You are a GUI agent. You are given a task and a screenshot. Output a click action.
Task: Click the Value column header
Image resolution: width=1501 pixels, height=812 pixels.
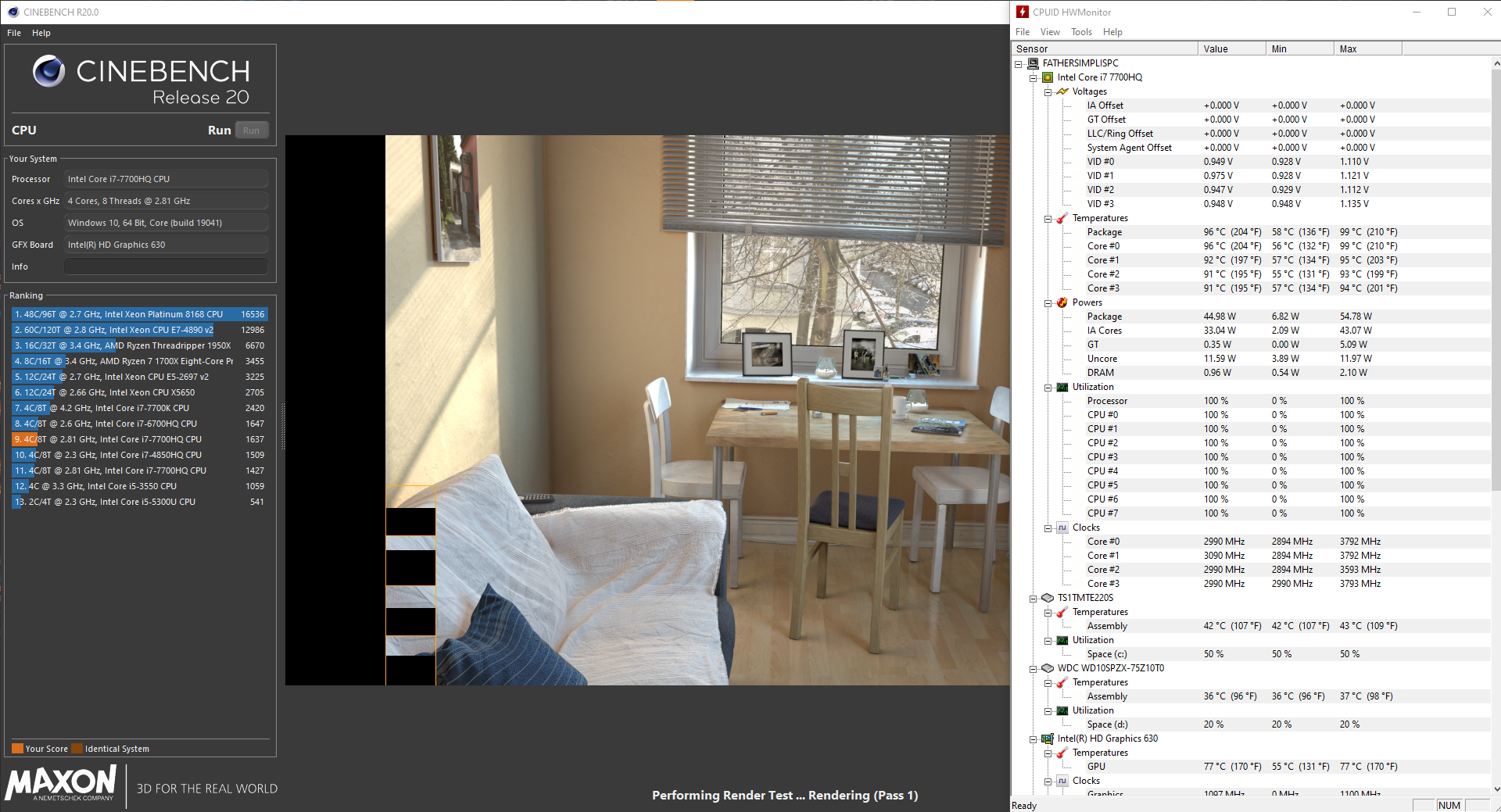tap(1232, 48)
